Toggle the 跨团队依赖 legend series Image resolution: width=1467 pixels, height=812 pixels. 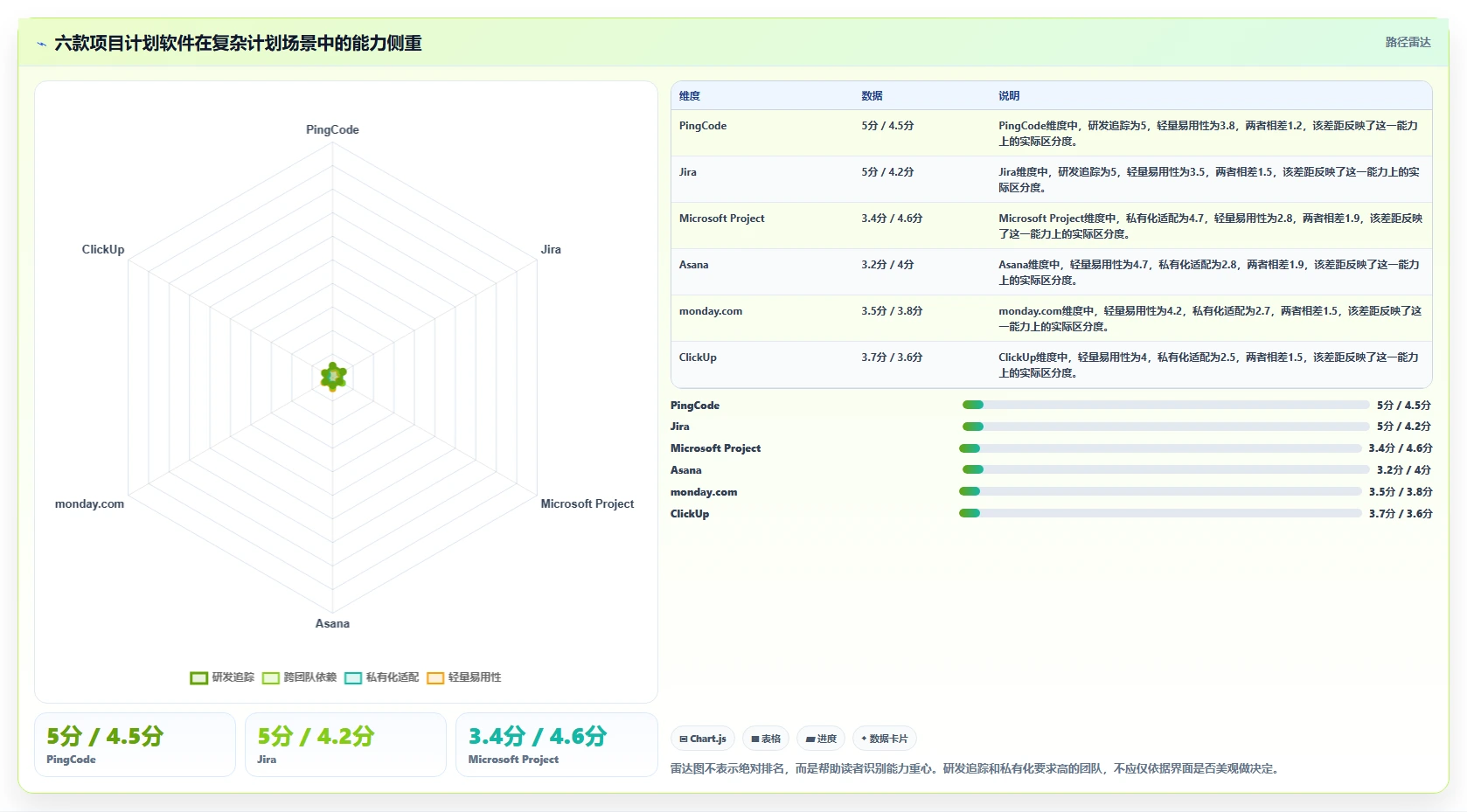tap(299, 677)
